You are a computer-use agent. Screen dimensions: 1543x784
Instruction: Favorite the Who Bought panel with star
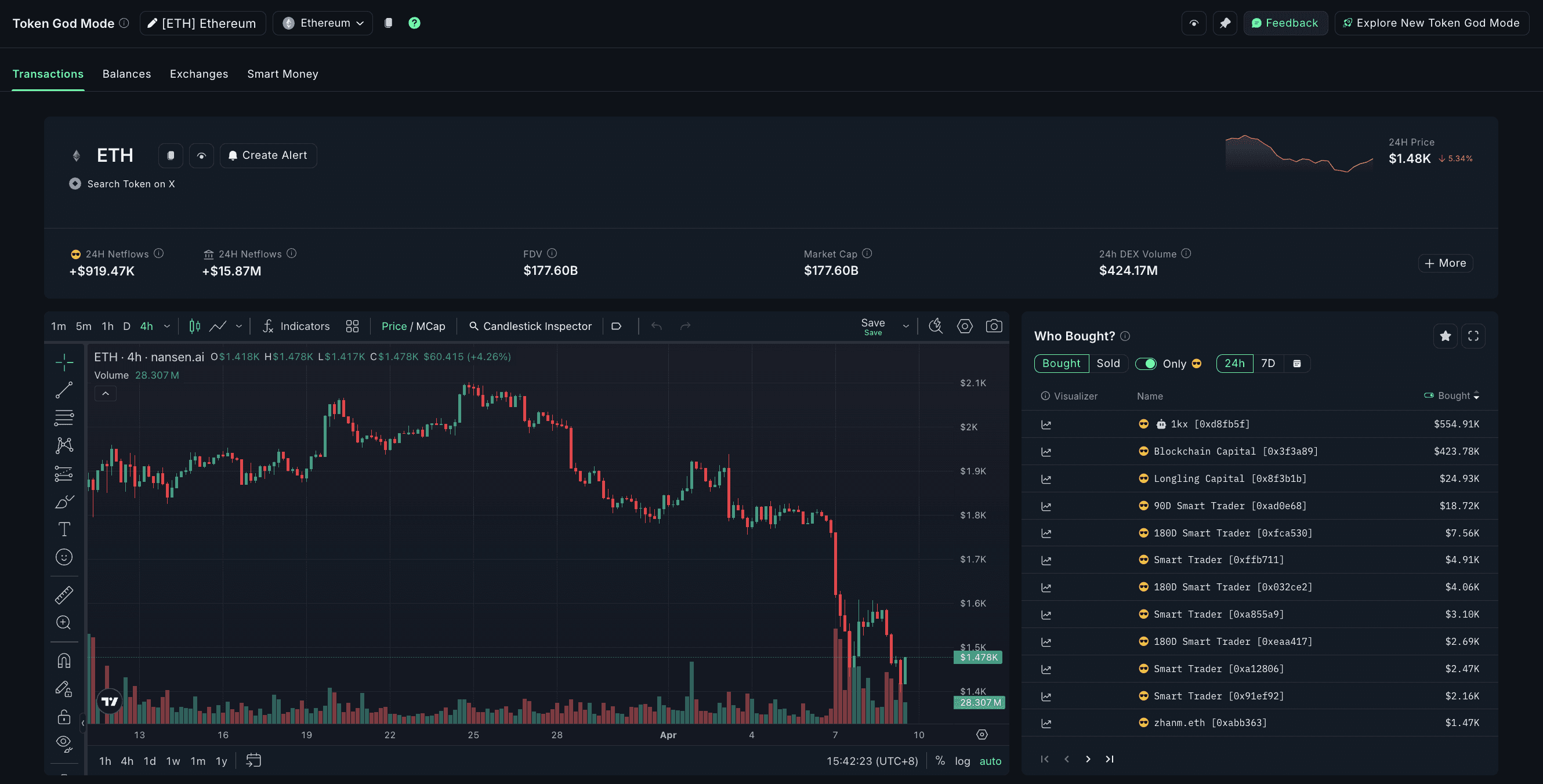pyautogui.click(x=1445, y=336)
